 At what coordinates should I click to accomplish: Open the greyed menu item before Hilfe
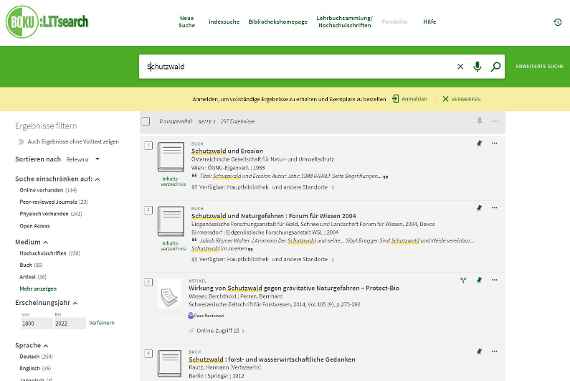(394, 22)
